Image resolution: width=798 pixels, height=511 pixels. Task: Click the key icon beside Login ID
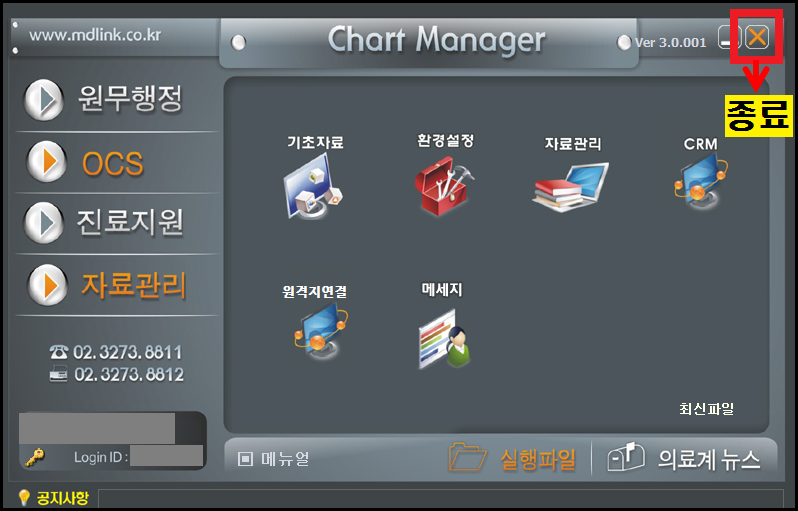(x=35, y=457)
